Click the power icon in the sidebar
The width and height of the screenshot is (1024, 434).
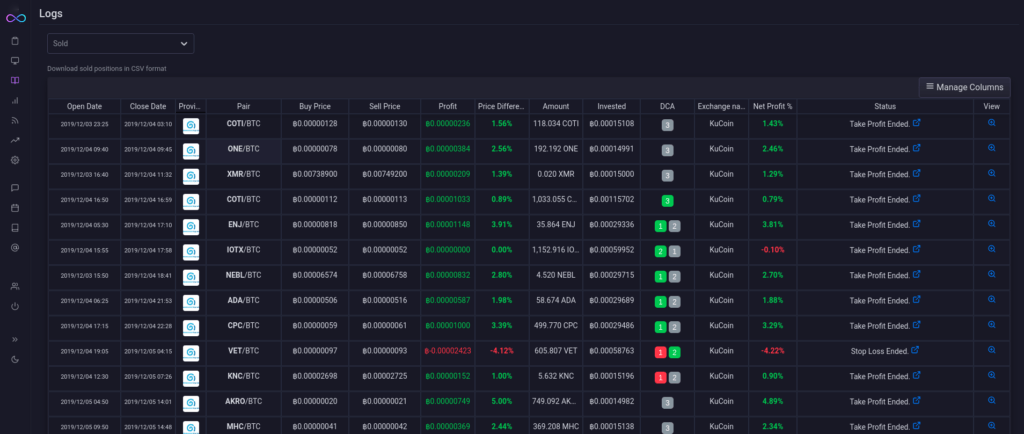pos(14,306)
